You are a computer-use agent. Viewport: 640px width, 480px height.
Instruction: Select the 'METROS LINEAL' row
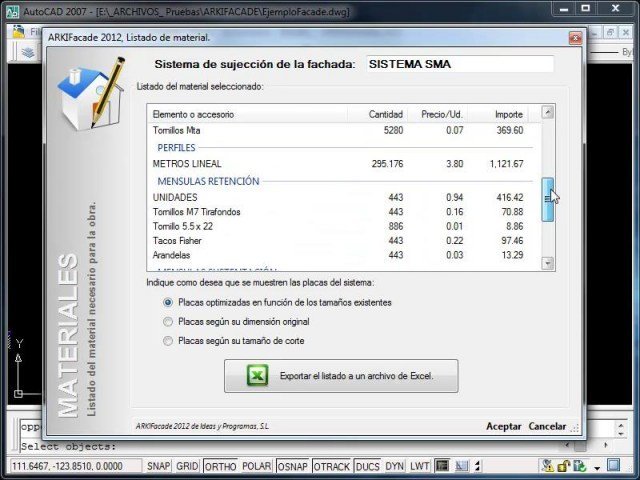[x=338, y=164]
